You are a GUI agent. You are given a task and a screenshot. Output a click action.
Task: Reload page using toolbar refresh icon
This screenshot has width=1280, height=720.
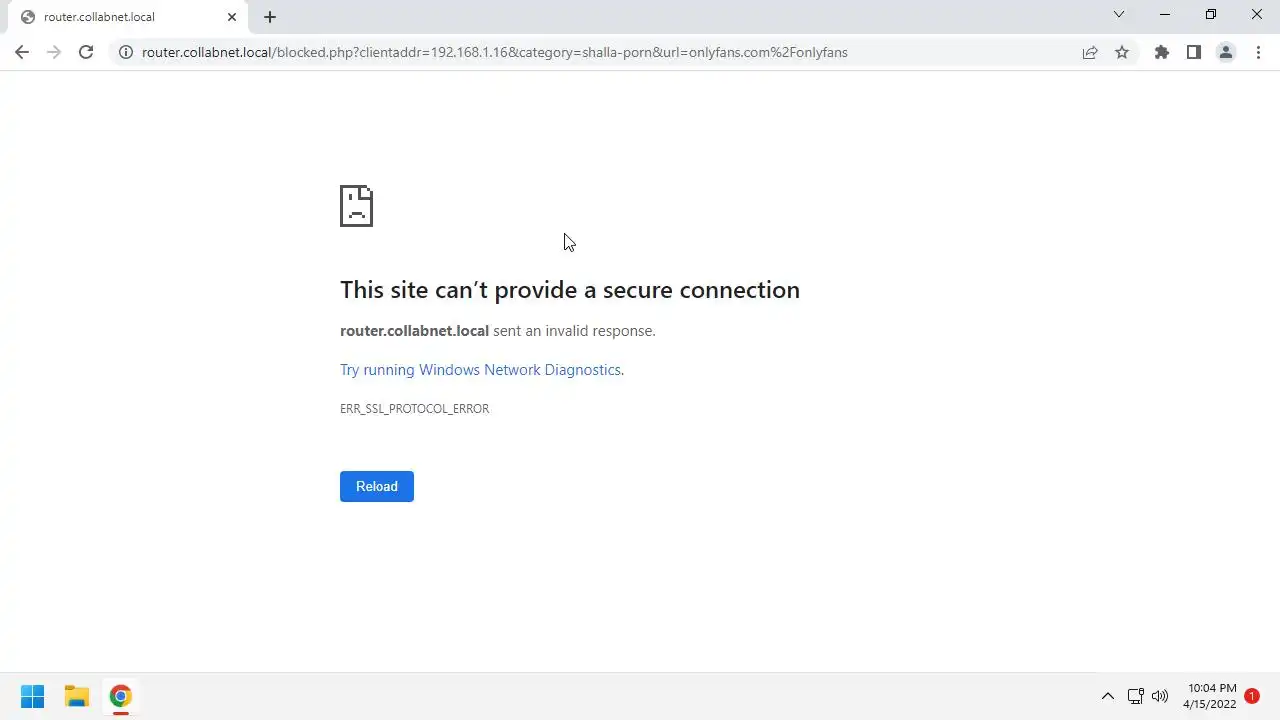tap(86, 52)
